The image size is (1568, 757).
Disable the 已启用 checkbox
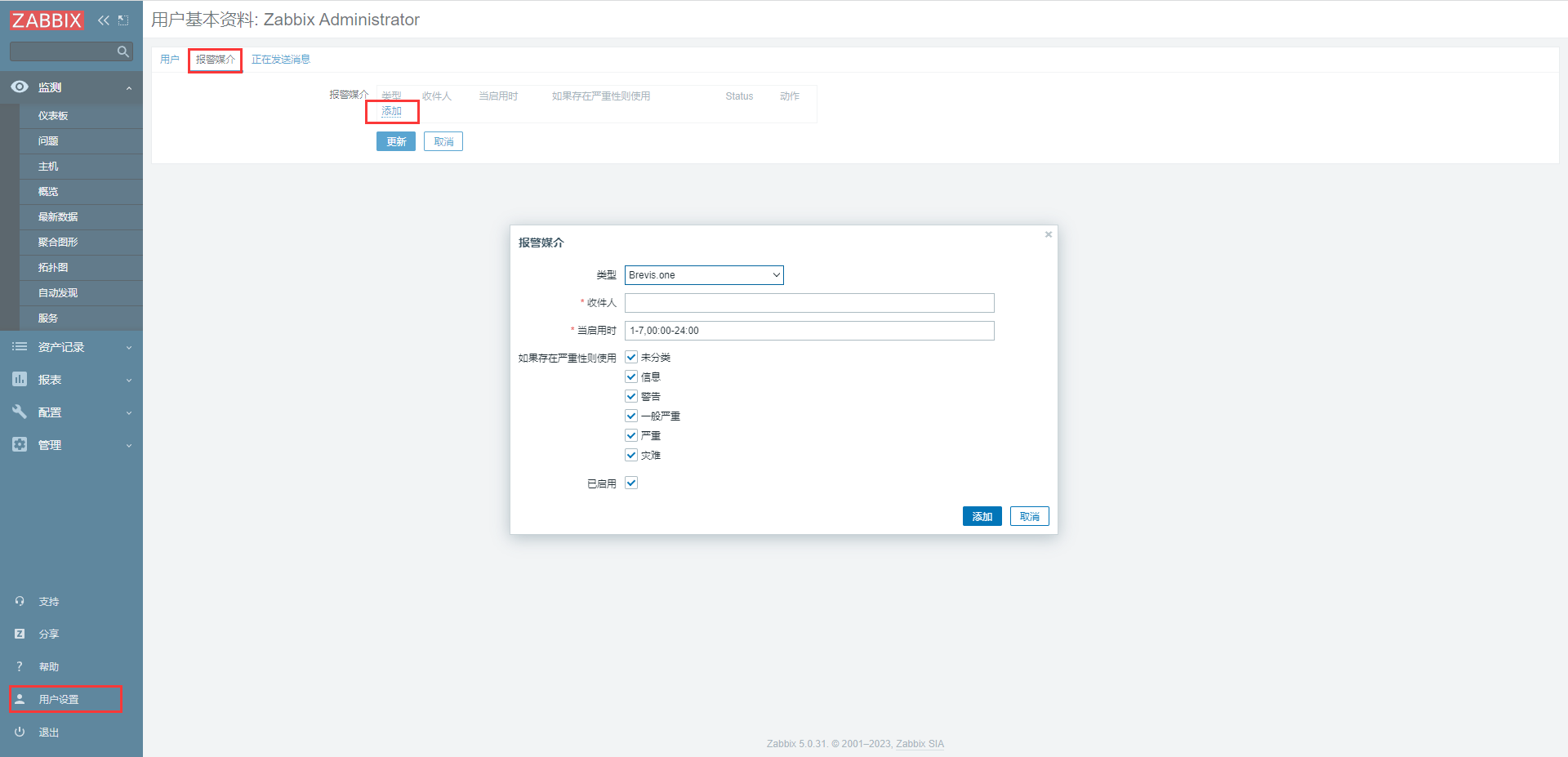(x=631, y=483)
